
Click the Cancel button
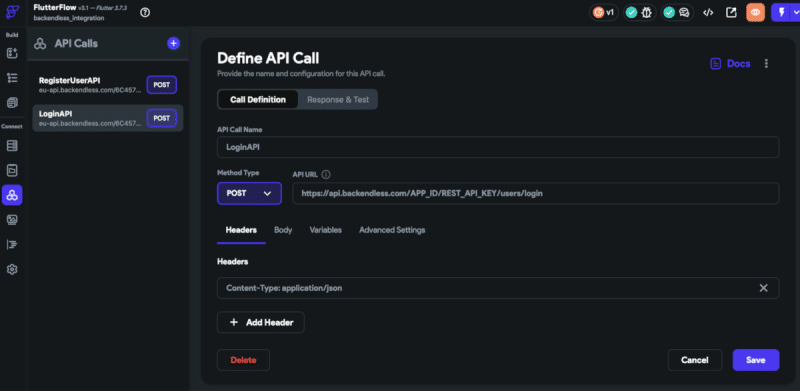point(695,360)
